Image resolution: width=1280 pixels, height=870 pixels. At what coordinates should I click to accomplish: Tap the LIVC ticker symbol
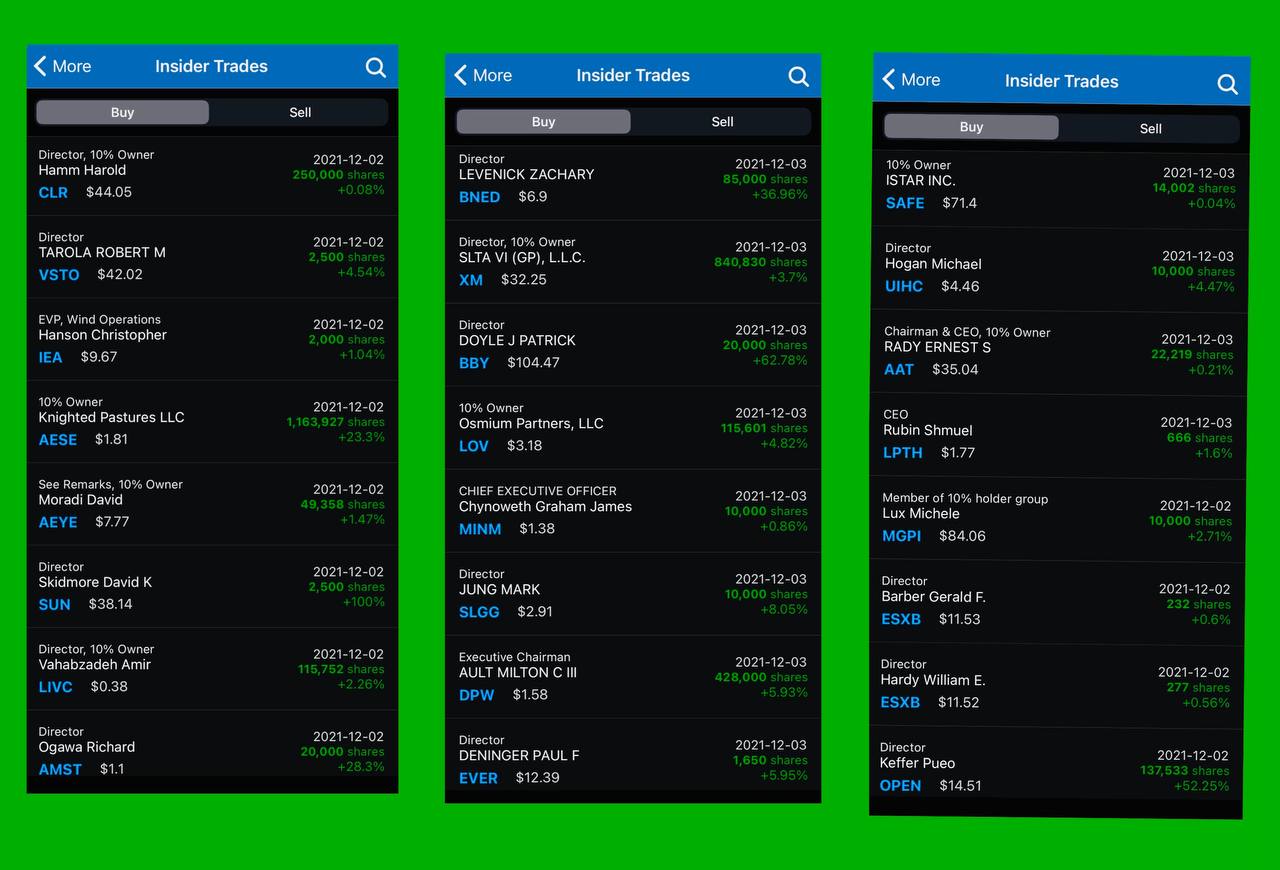click(56, 686)
